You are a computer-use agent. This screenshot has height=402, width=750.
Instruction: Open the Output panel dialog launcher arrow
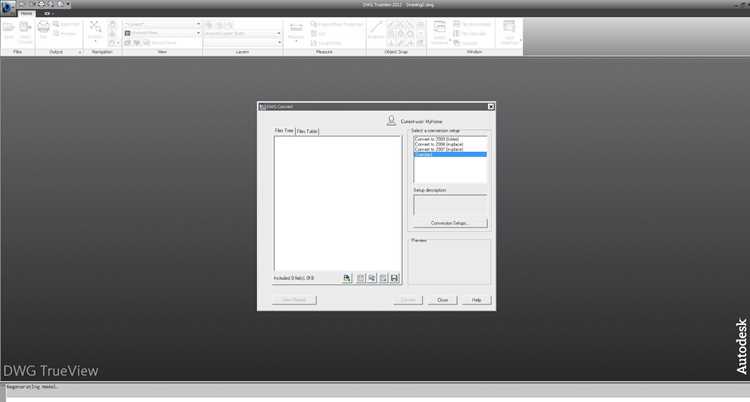(x=80, y=52)
